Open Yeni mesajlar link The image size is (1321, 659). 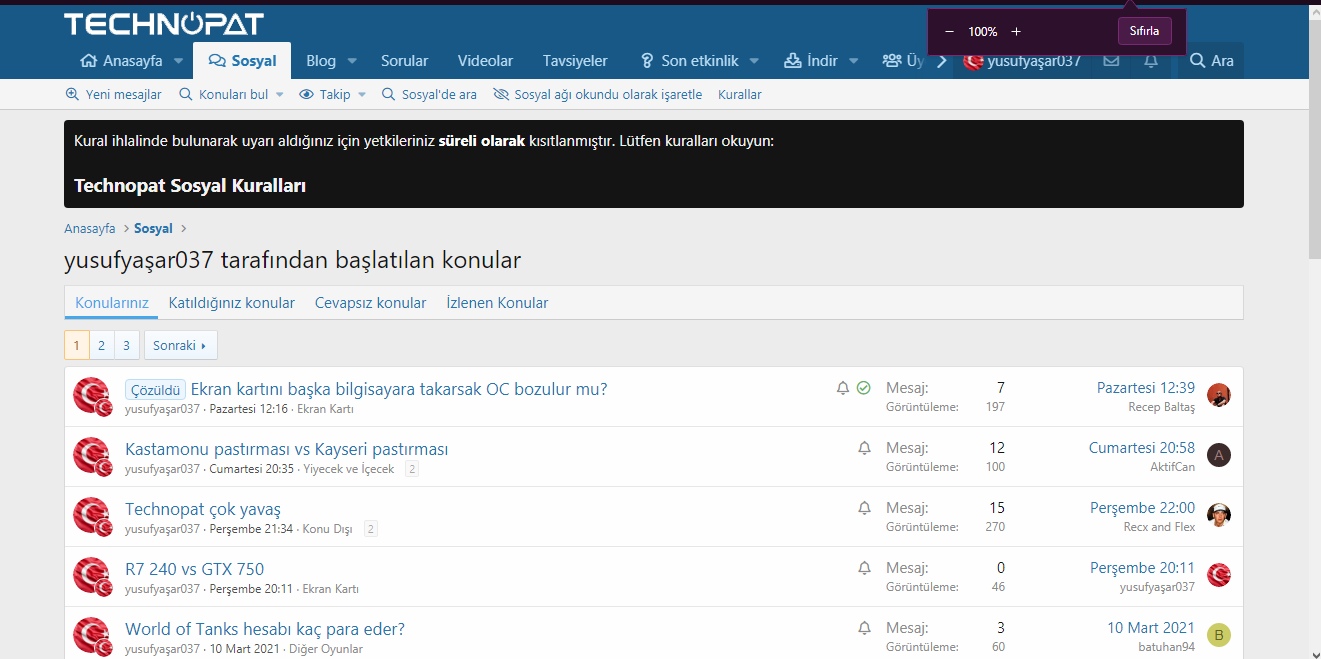[x=113, y=95]
